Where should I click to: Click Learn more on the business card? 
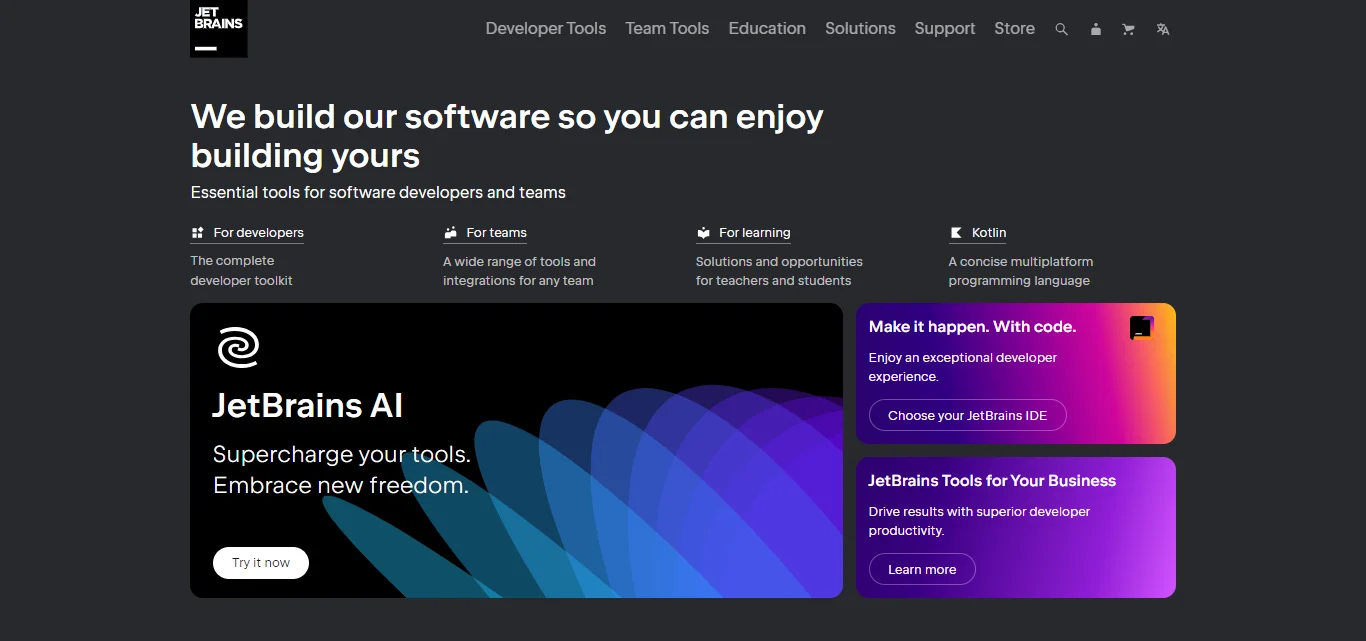921,569
